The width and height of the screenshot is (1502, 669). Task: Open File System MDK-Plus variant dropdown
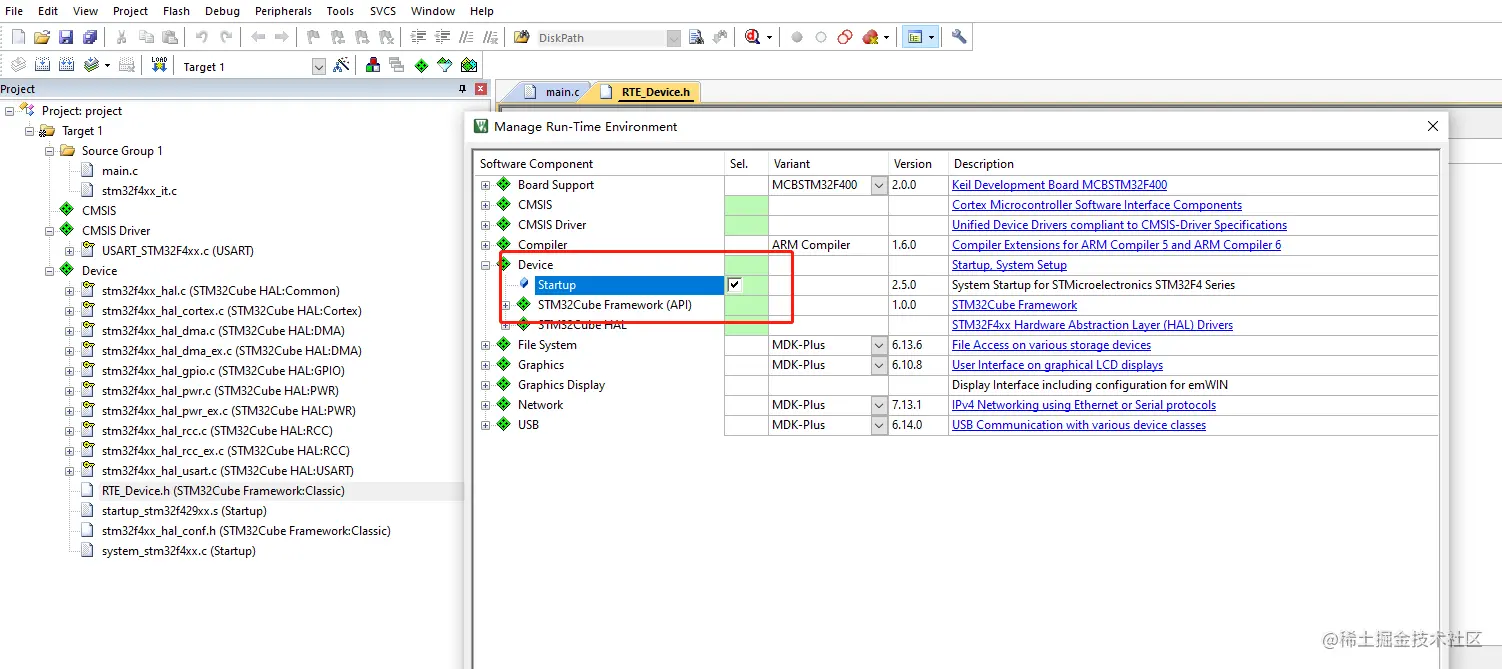click(879, 345)
